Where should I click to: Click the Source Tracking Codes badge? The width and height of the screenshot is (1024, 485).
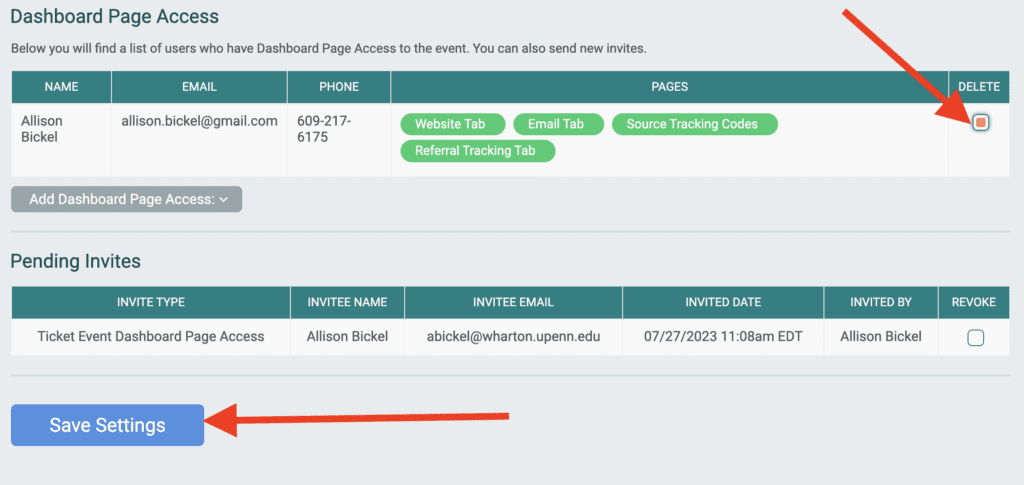695,124
